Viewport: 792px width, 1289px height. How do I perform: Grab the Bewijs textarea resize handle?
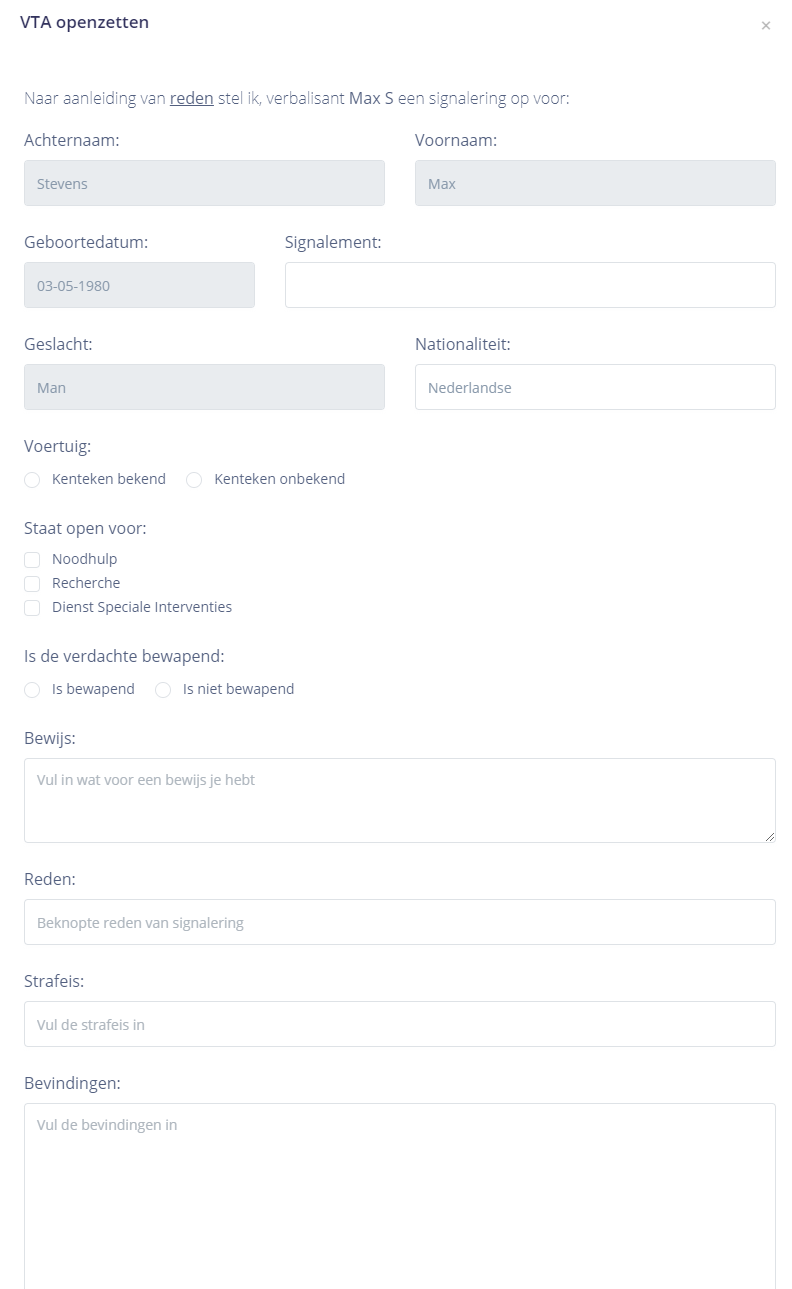(x=770, y=837)
